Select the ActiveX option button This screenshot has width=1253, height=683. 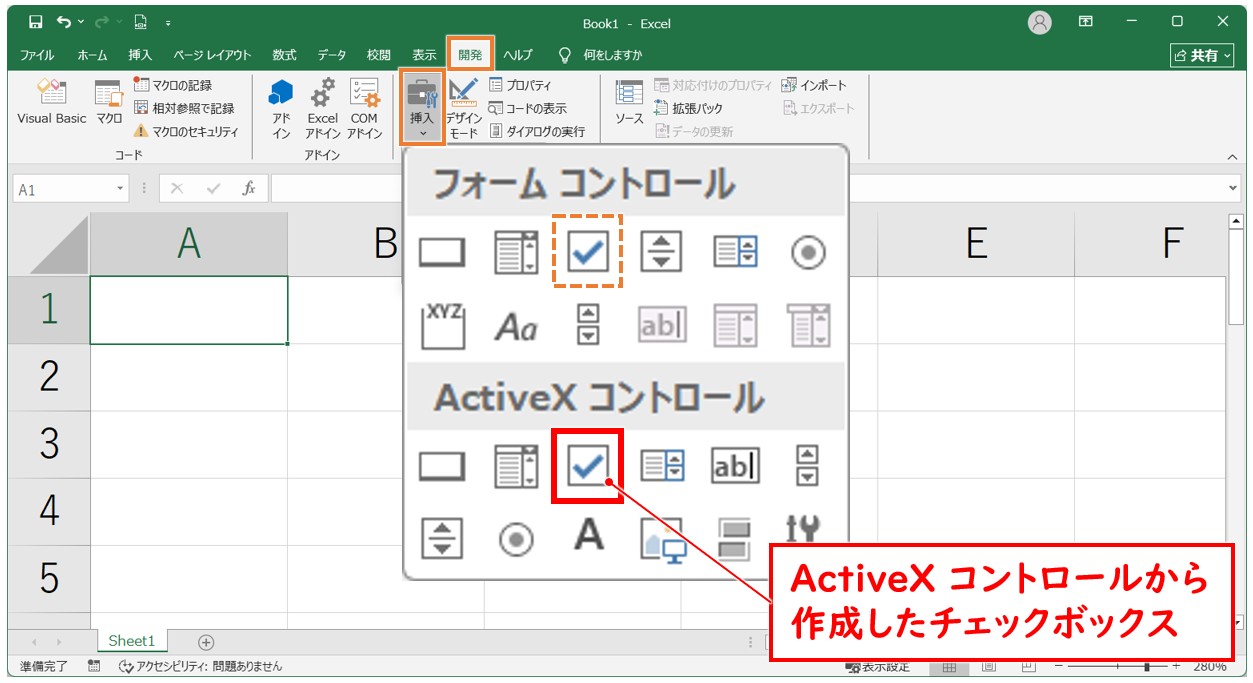pos(515,538)
